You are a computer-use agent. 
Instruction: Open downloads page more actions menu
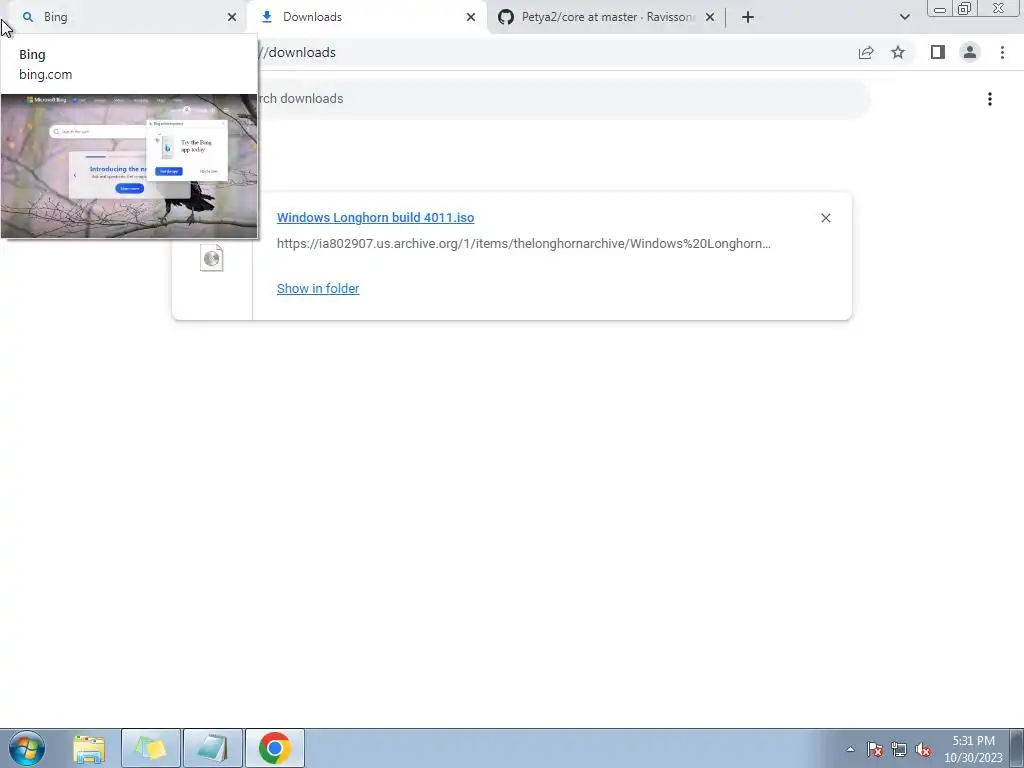point(990,99)
